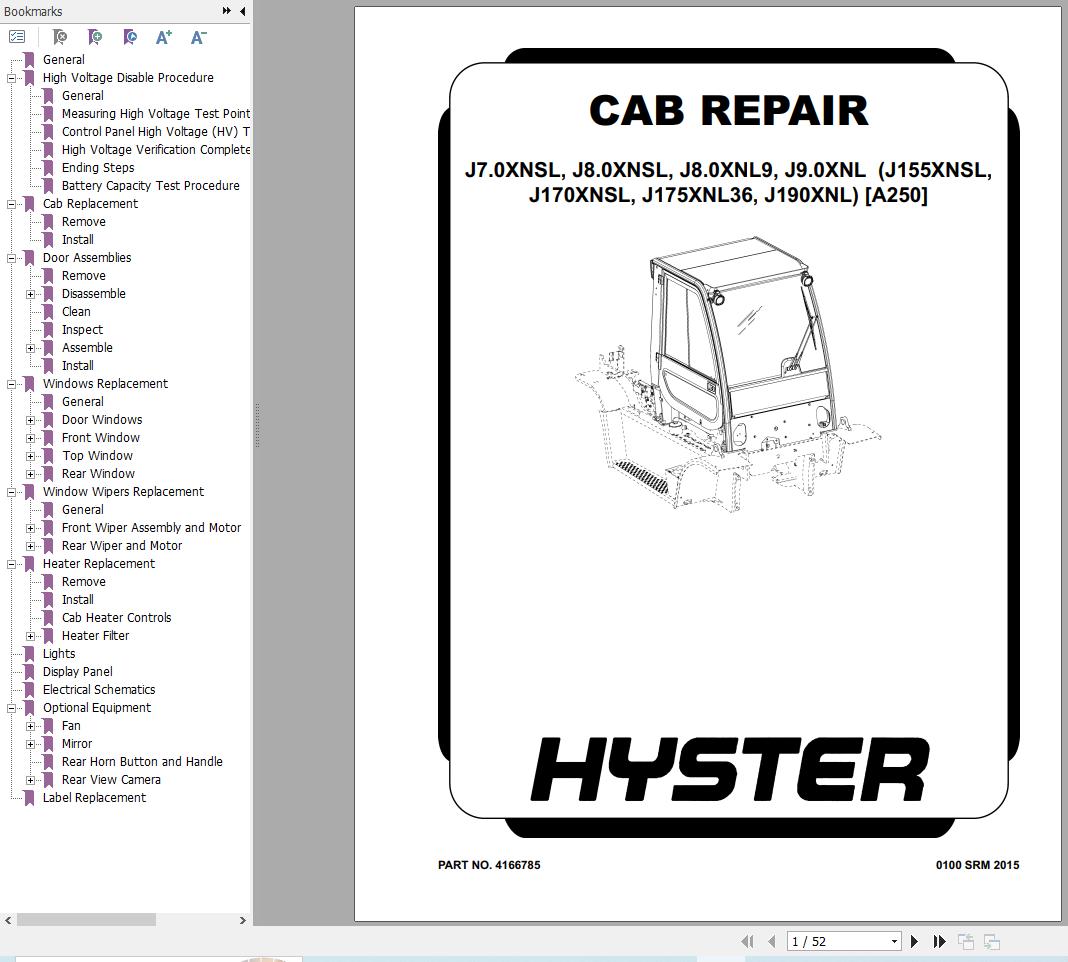Decrease bookmark font size with A-
1068x962 pixels.
tap(198, 37)
